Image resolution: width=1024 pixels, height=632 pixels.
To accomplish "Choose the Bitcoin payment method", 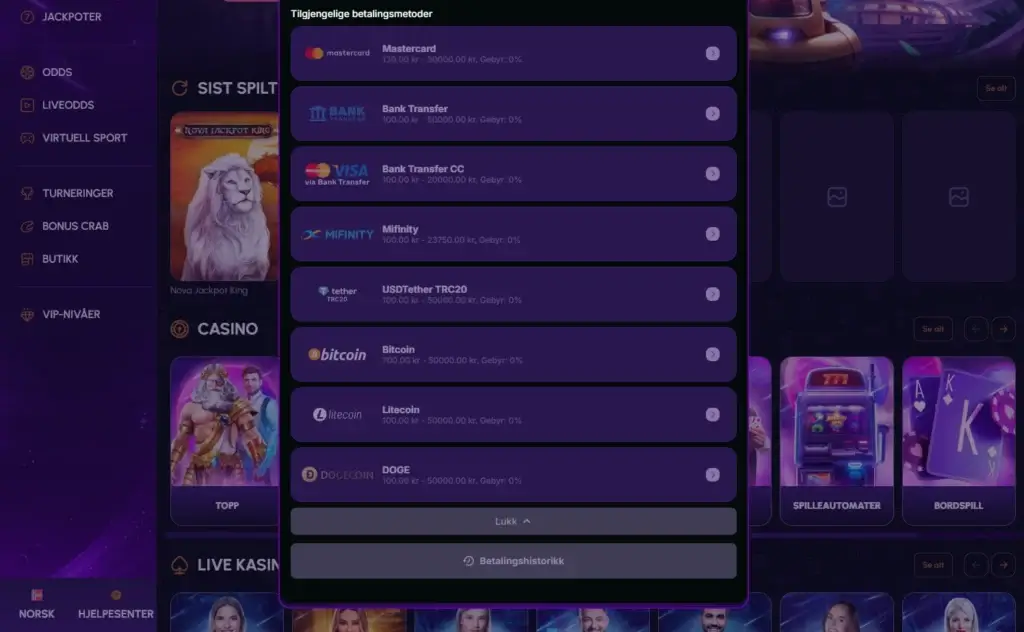I will [x=513, y=355].
